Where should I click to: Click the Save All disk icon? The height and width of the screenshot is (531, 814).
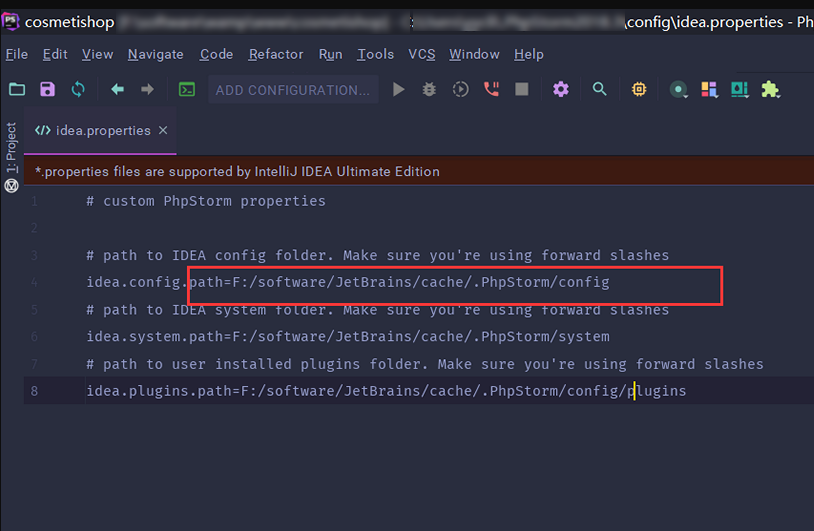[x=47, y=89]
